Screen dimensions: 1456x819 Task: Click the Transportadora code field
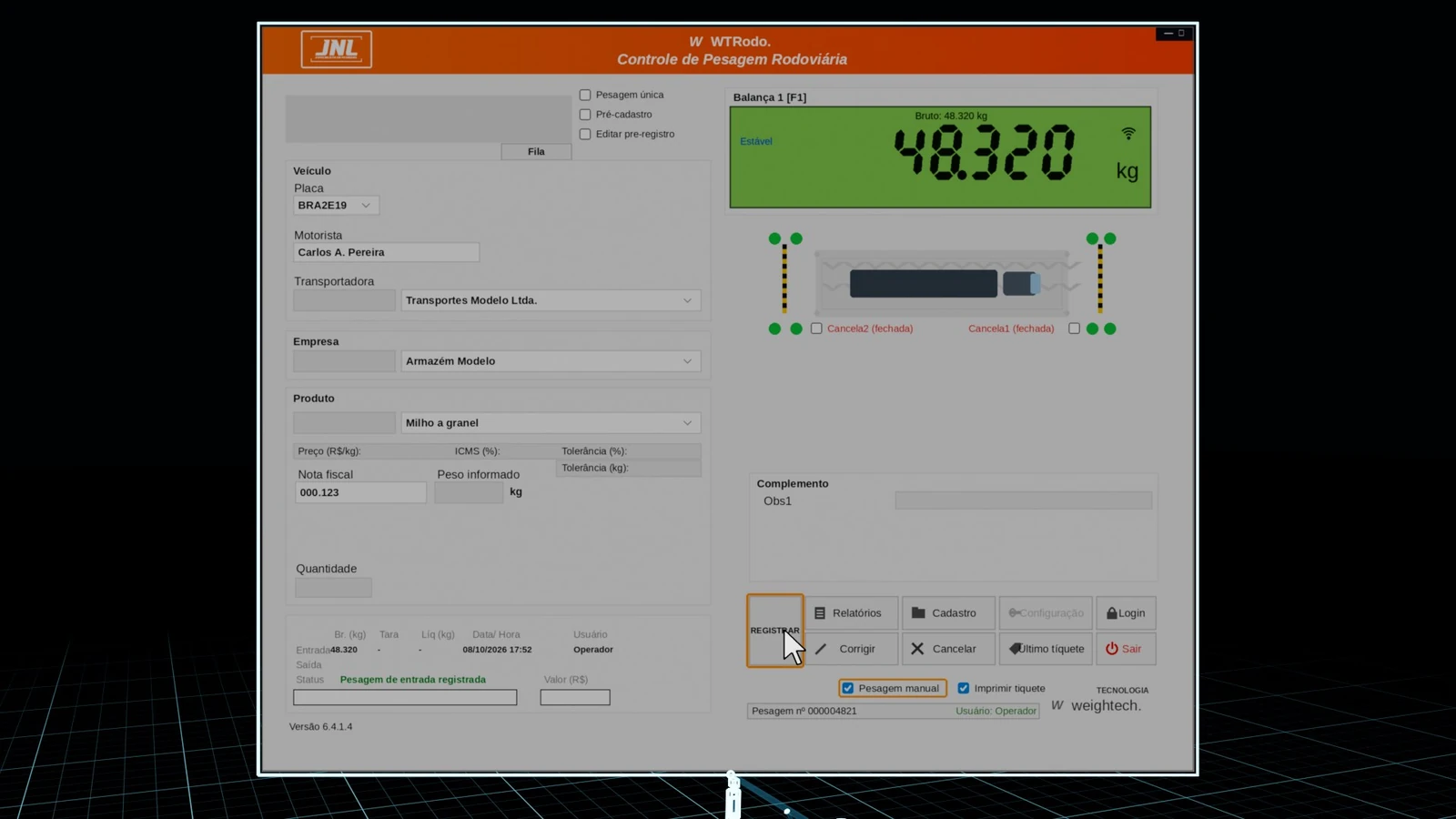pos(344,300)
